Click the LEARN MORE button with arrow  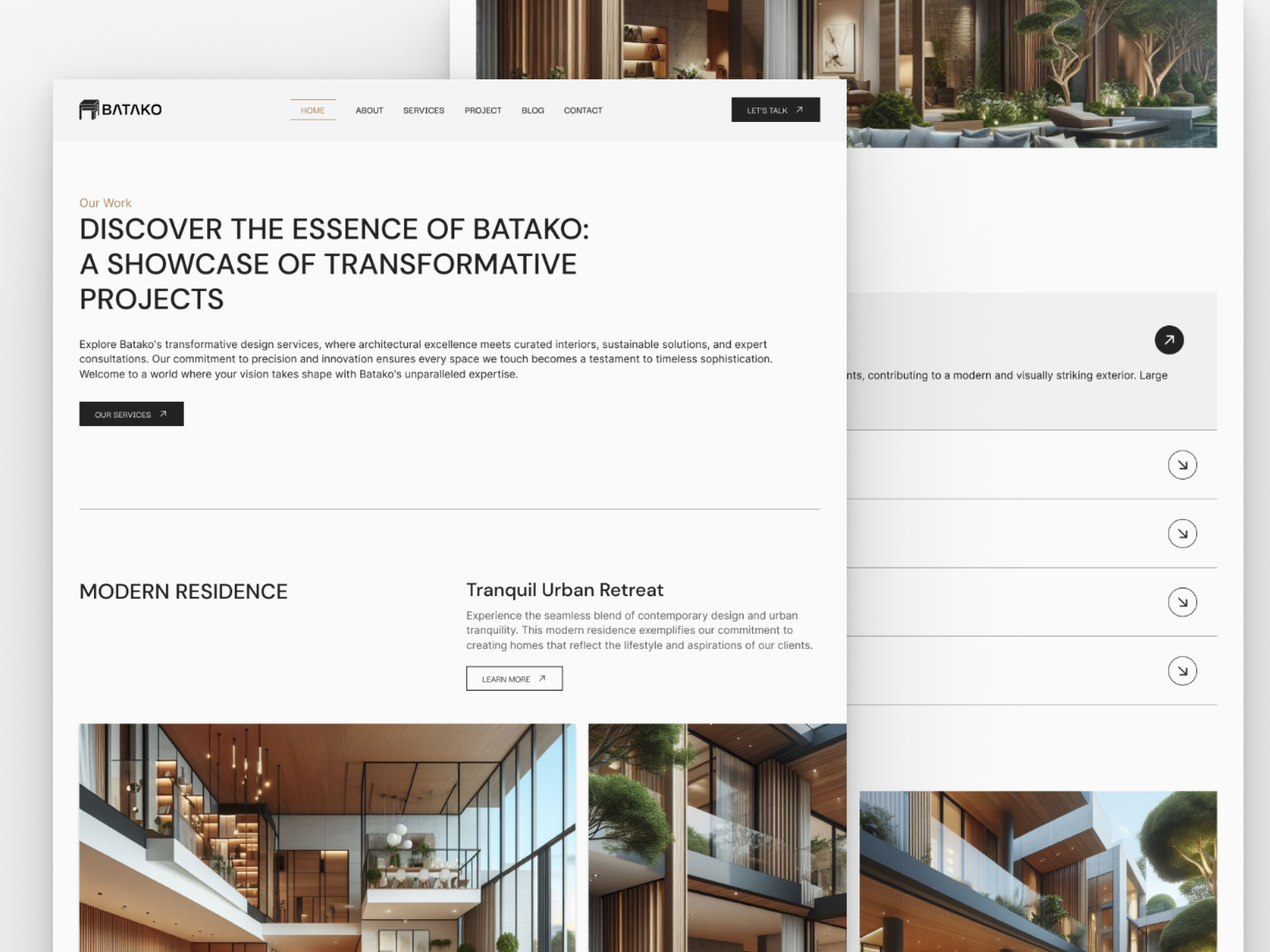coord(514,679)
